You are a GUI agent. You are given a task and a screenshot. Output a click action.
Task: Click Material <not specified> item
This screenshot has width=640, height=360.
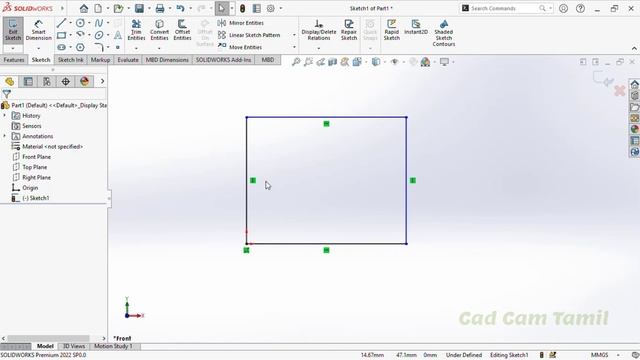coord(52,147)
